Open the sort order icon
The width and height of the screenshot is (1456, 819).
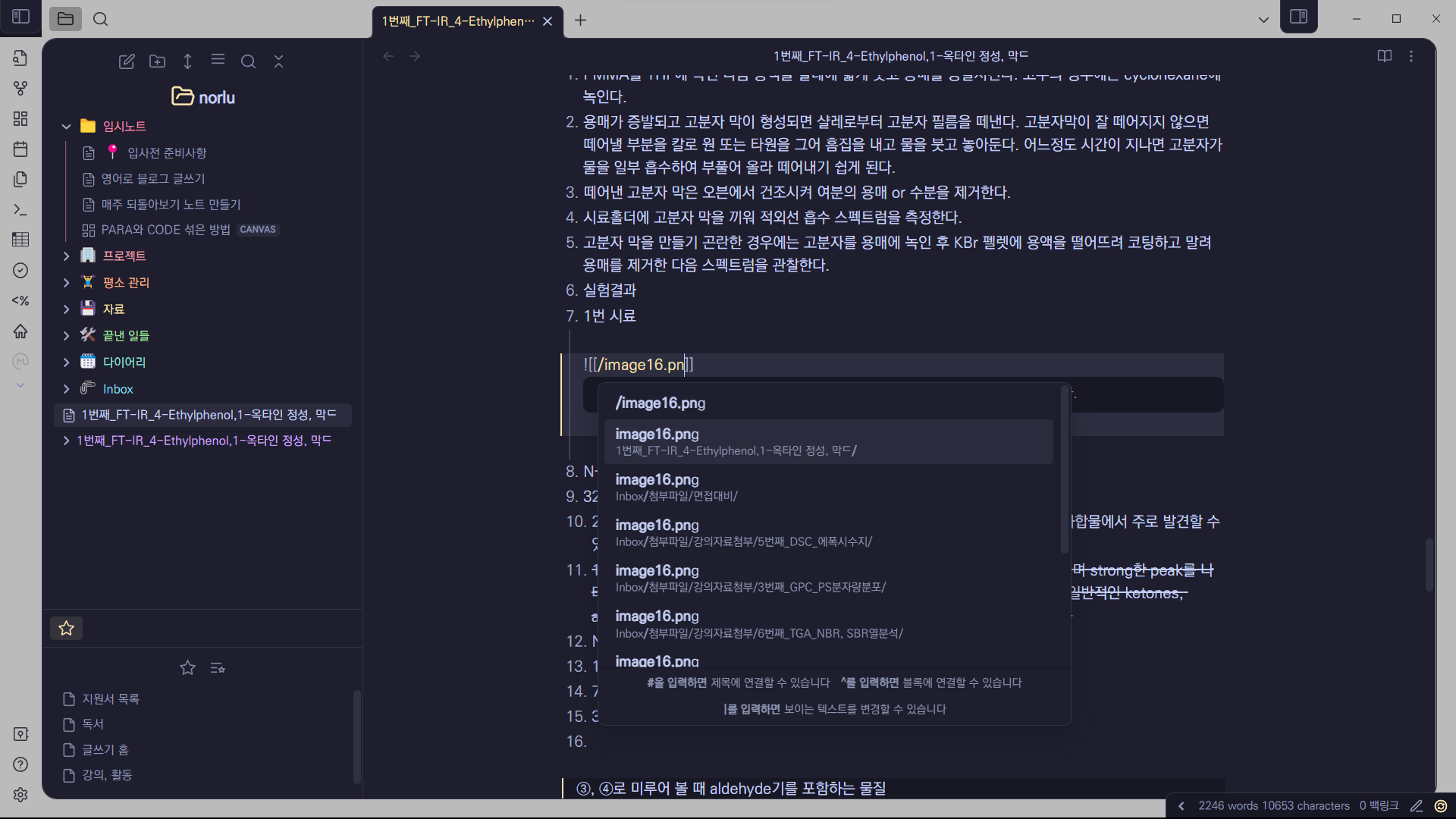(187, 61)
